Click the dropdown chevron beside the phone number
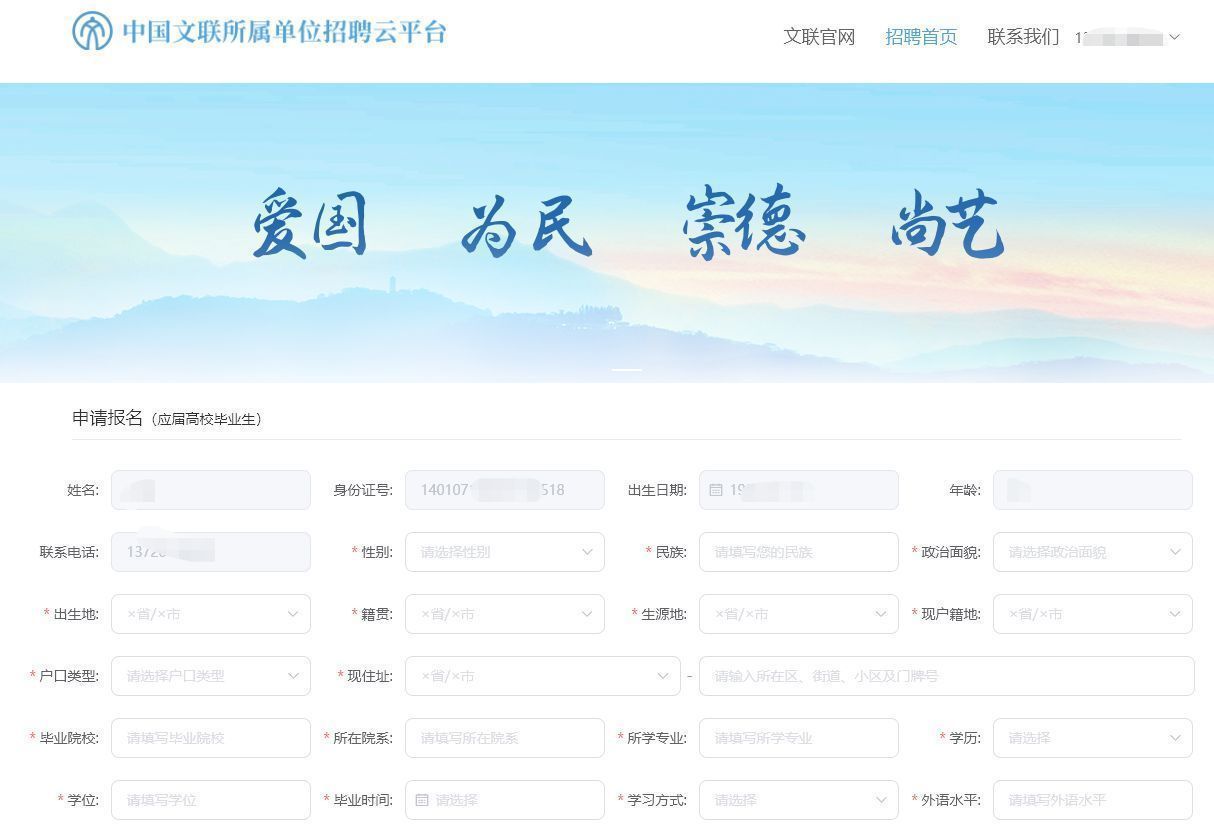The height and width of the screenshot is (831, 1214). [1173, 37]
